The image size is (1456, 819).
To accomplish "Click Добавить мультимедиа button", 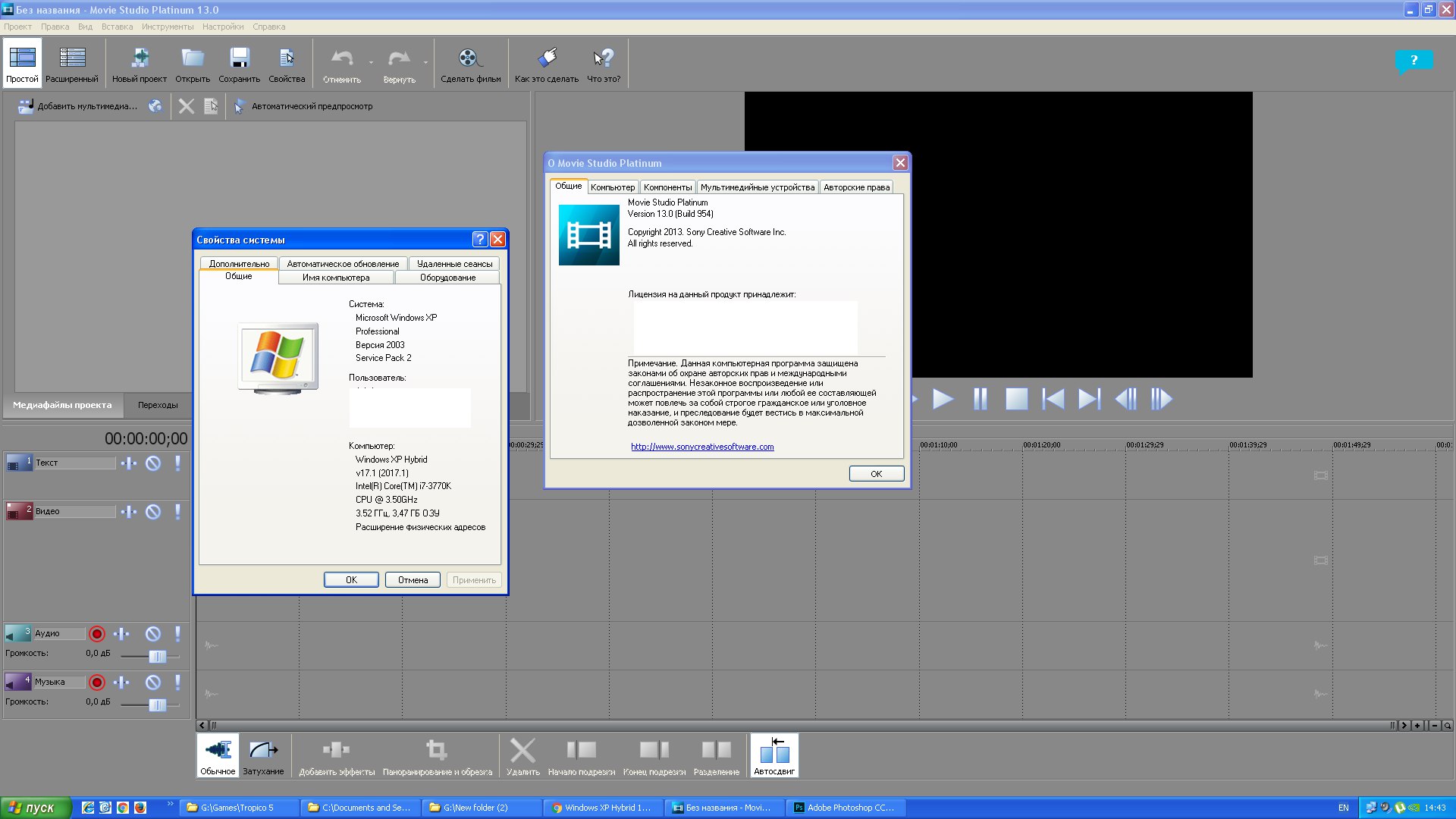I will tap(78, 106).
